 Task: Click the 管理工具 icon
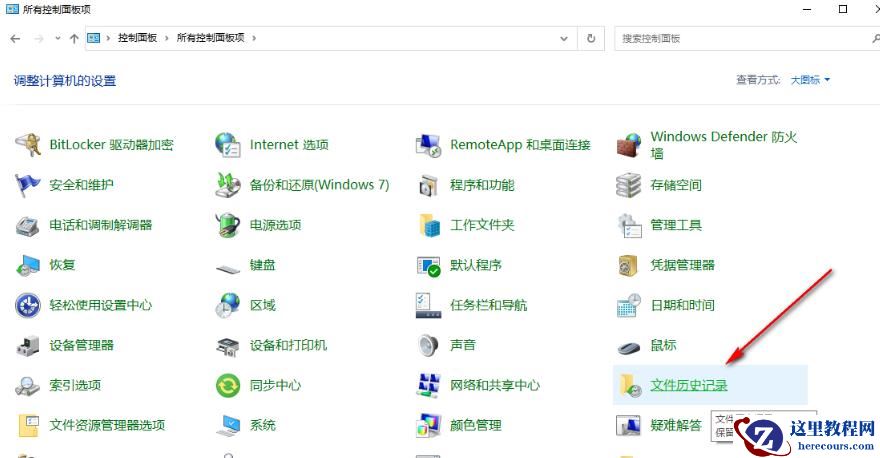(x=629, y=225)
